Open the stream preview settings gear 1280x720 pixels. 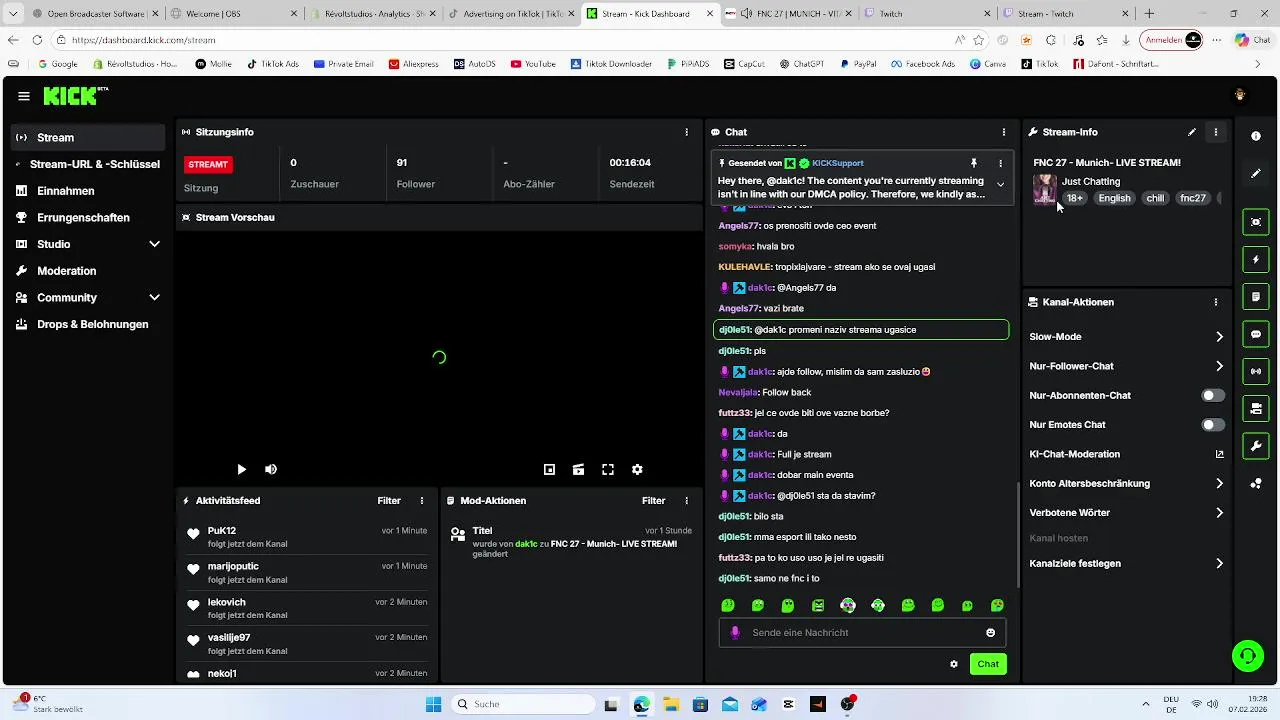click(637, 469)
